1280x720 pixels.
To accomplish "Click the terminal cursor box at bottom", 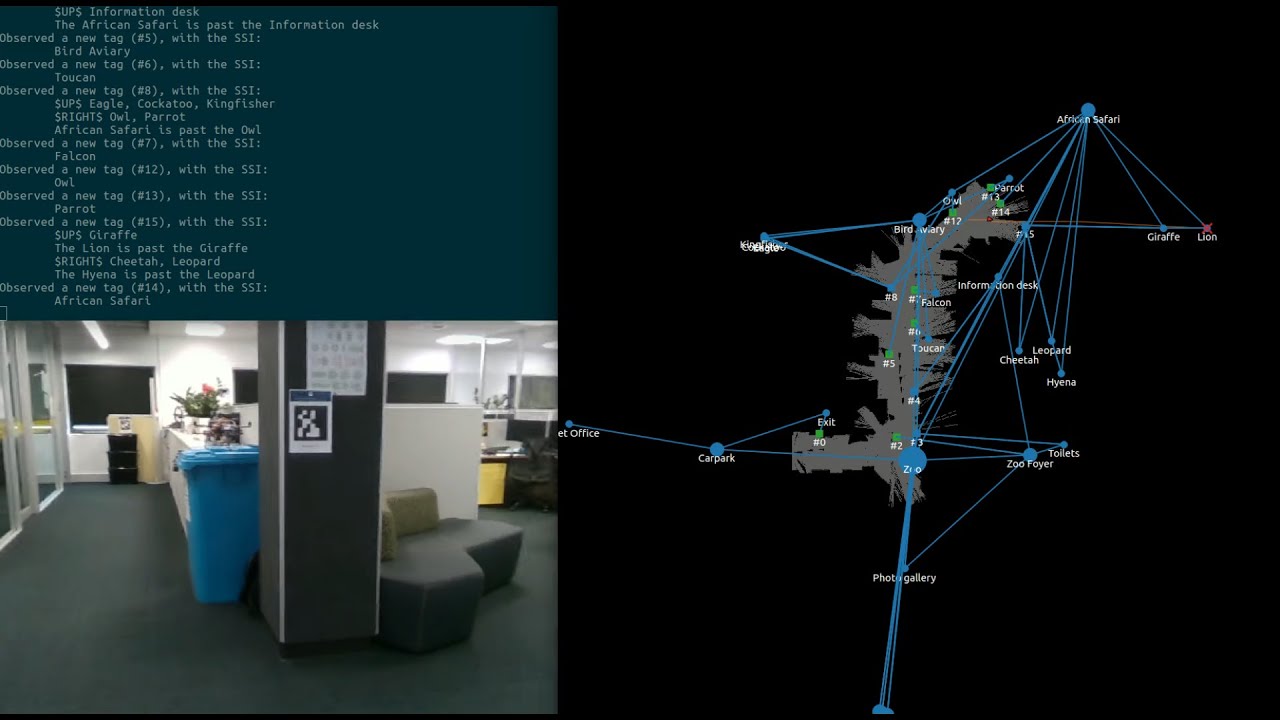I will (x=3, y=313).
